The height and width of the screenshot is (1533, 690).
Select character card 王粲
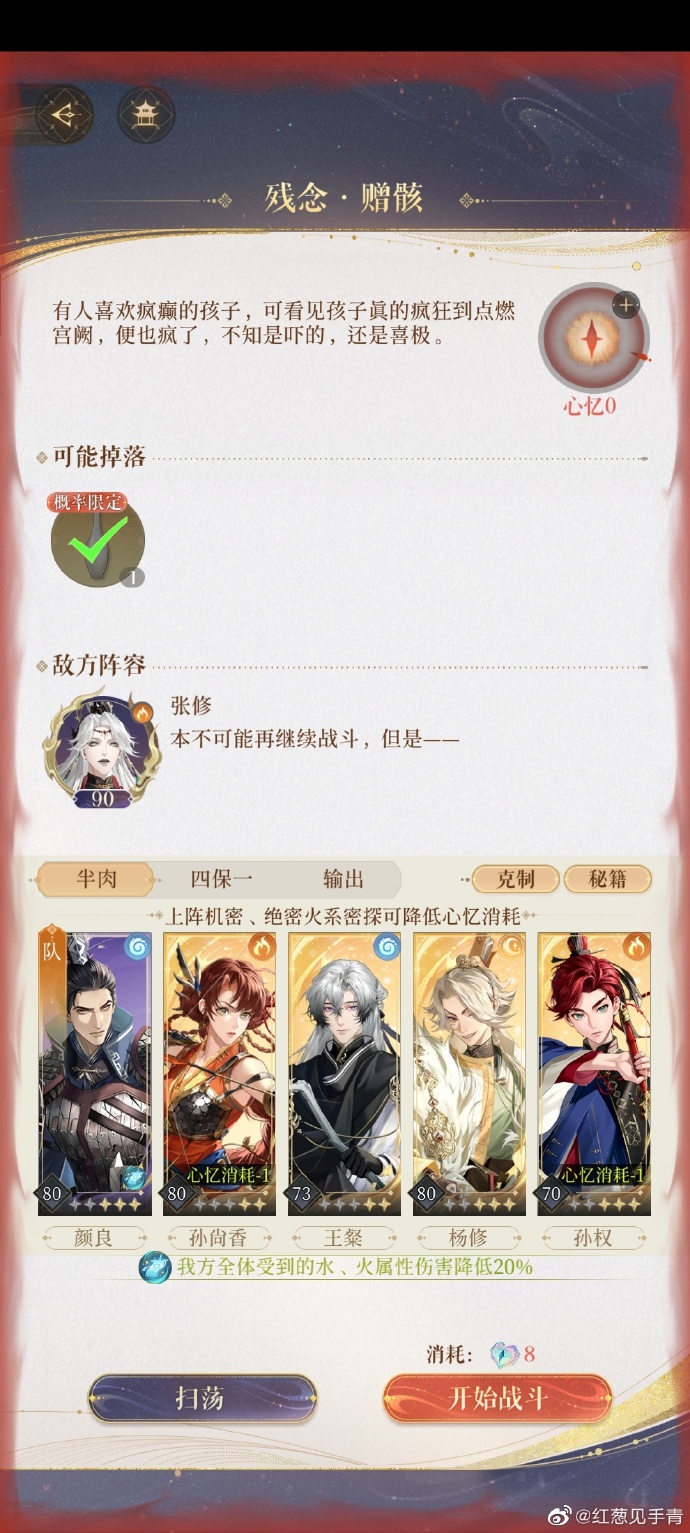click(344, 1074)
